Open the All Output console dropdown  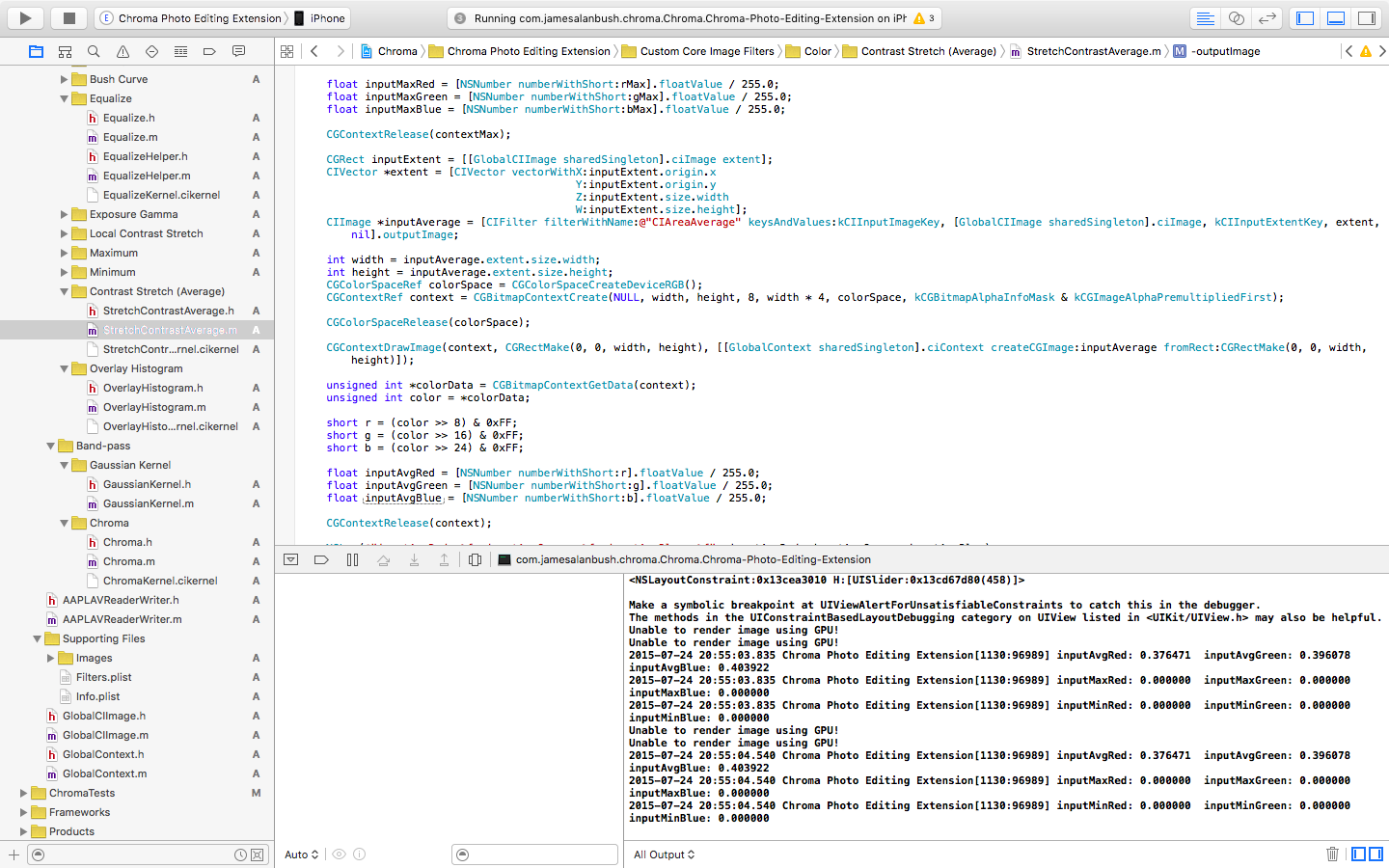click(664, 854)
